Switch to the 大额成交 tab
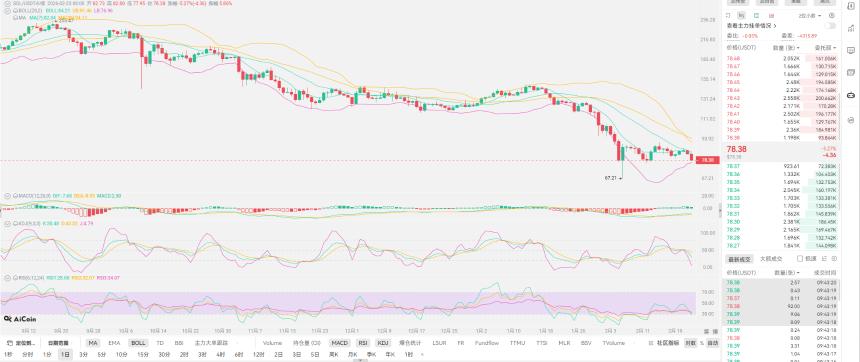 771,258
